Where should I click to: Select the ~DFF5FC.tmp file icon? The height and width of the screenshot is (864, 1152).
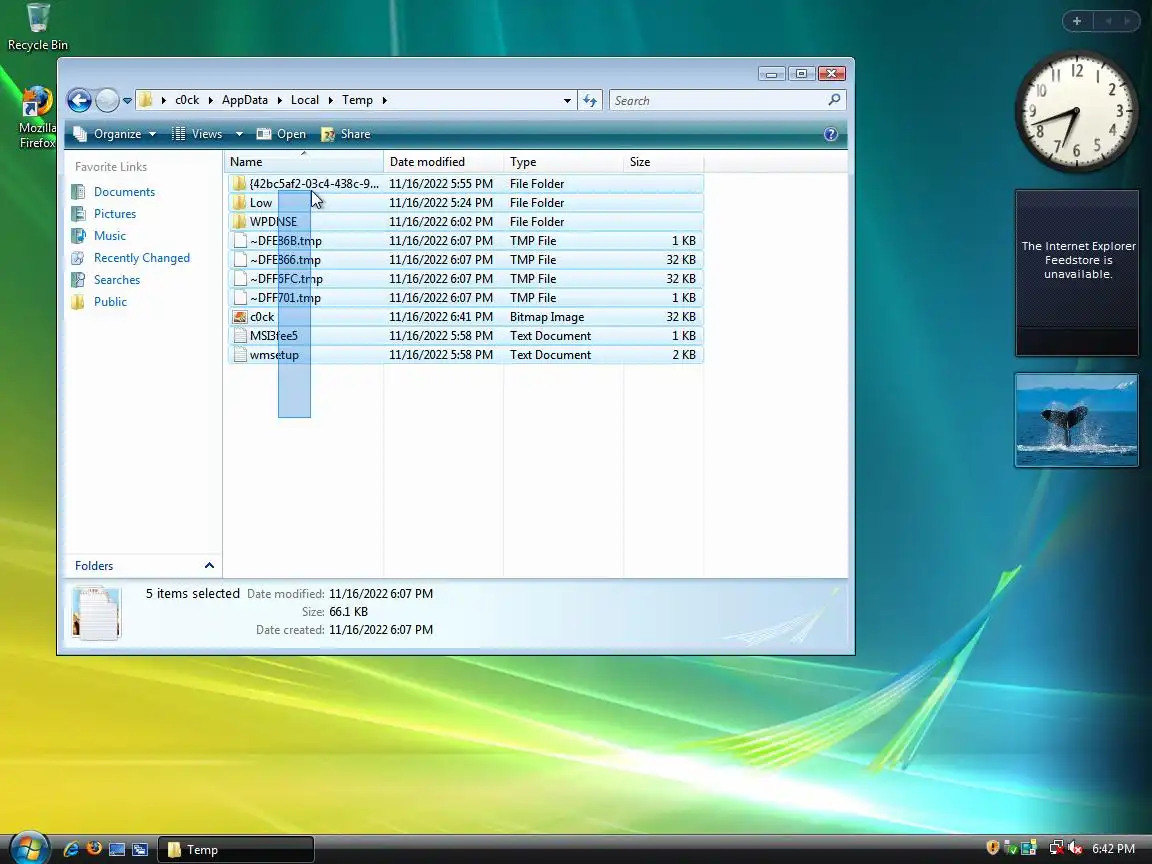pyautogui.click(x=240, y=279)
